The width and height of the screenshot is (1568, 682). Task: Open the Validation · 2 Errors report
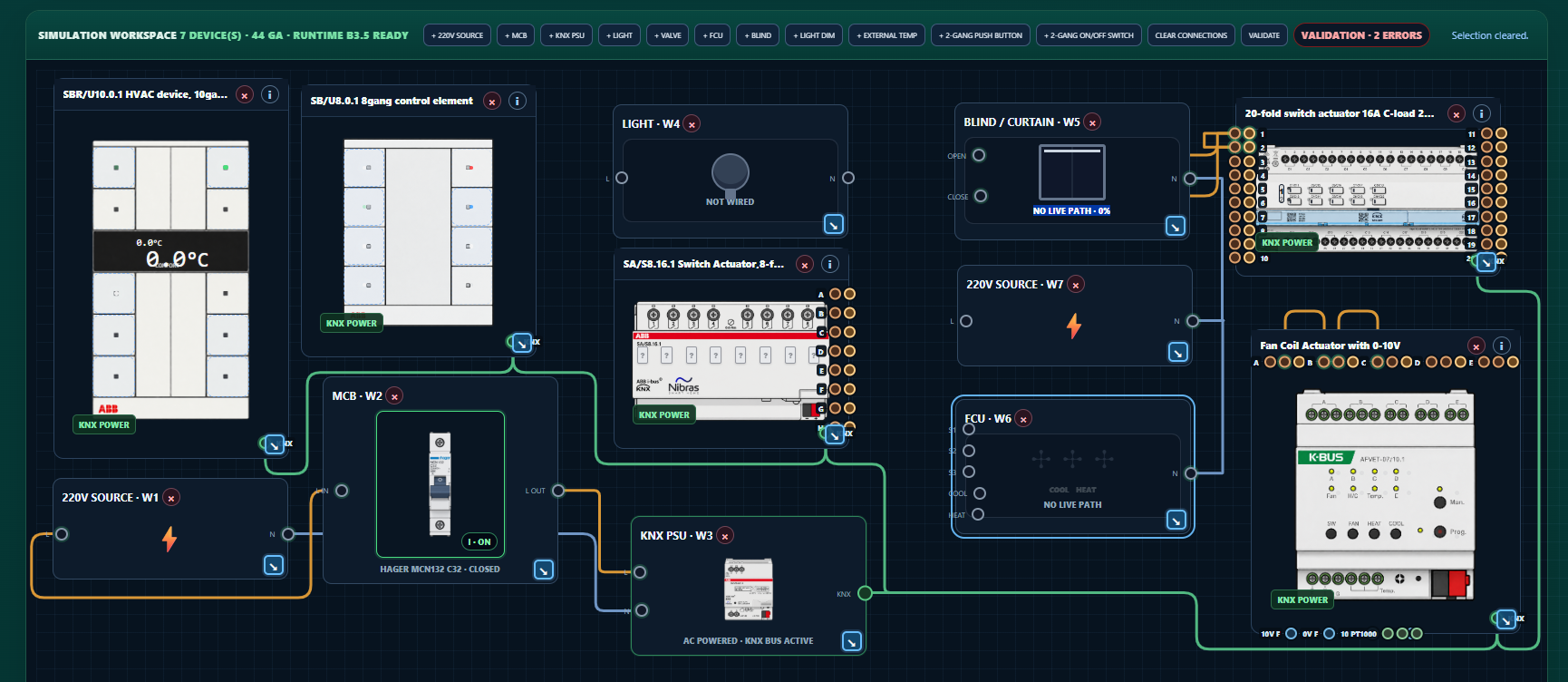pos(1361,35)
